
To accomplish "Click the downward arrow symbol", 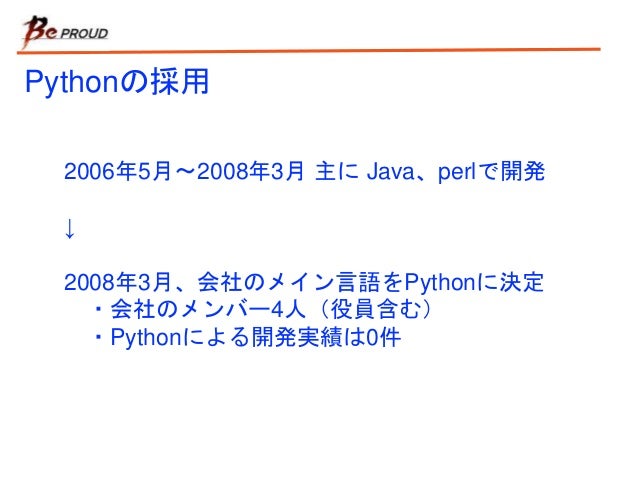I will [x=70, y=228].
